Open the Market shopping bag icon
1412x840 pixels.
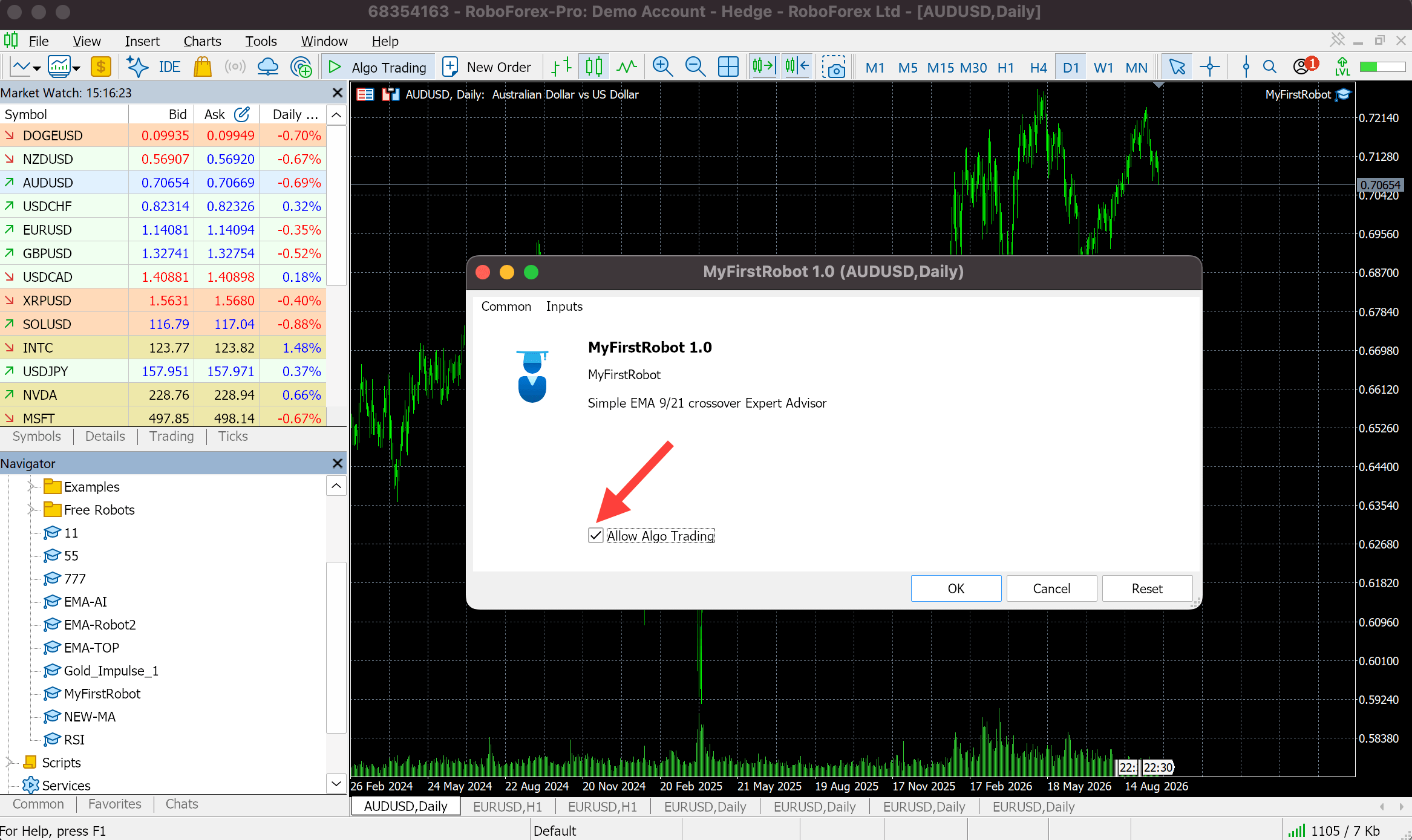(x=203, y=67)
